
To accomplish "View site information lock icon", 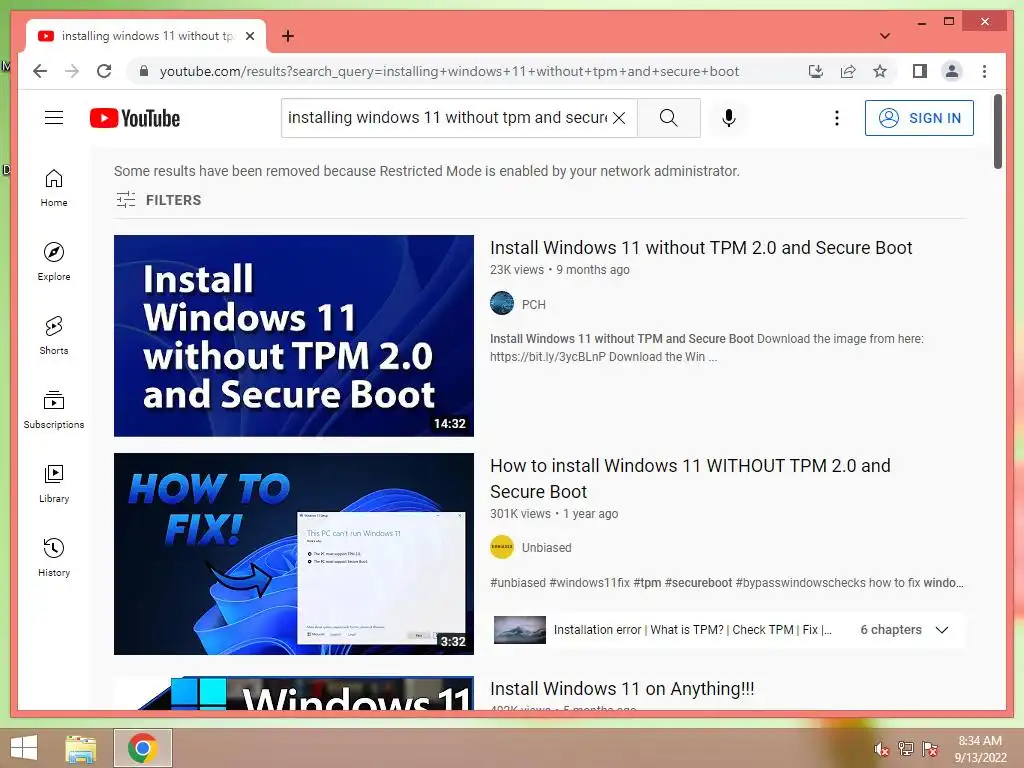I will 144,71.
